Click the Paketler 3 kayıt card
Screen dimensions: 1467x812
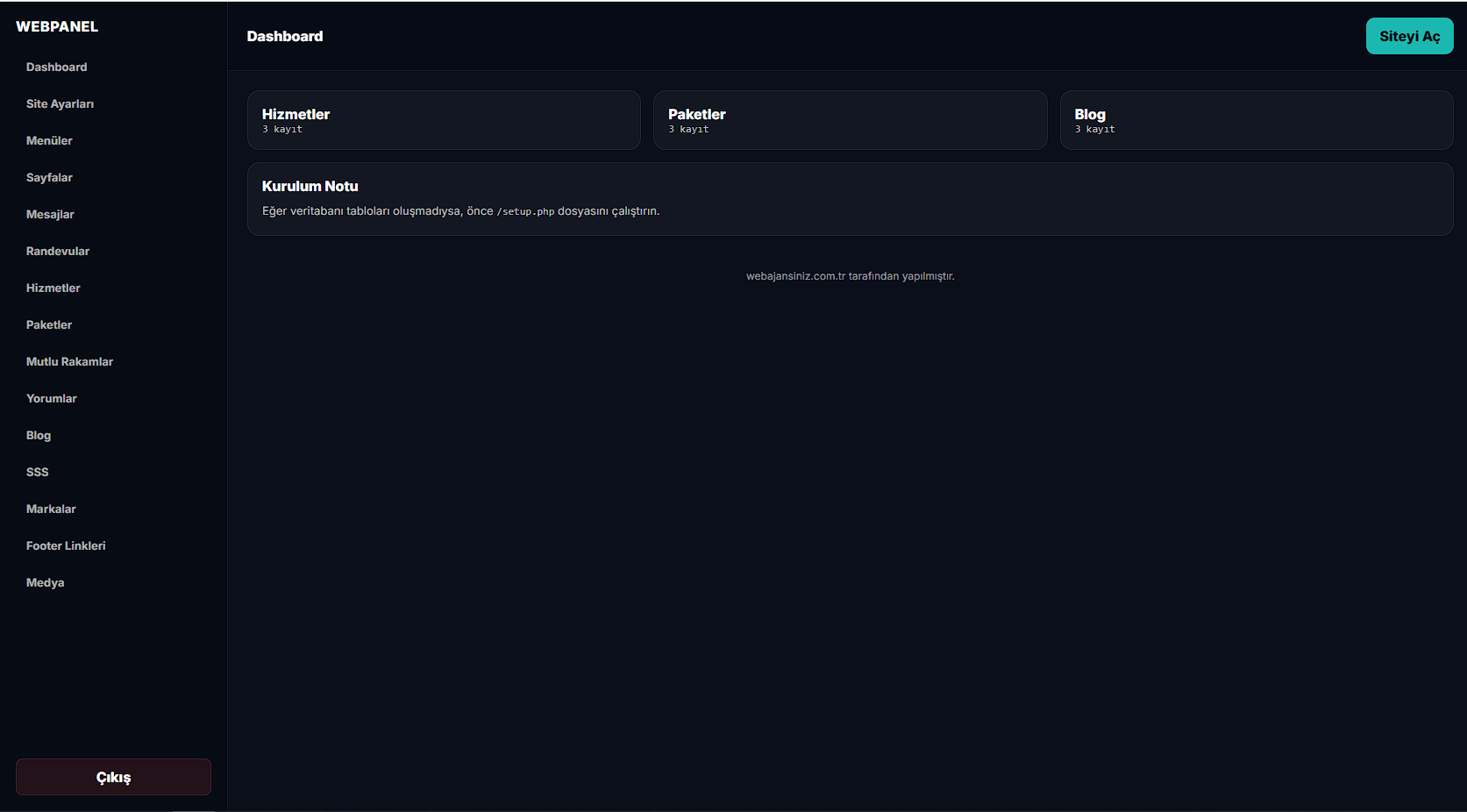pyautogui.click(x=850, y=120)
